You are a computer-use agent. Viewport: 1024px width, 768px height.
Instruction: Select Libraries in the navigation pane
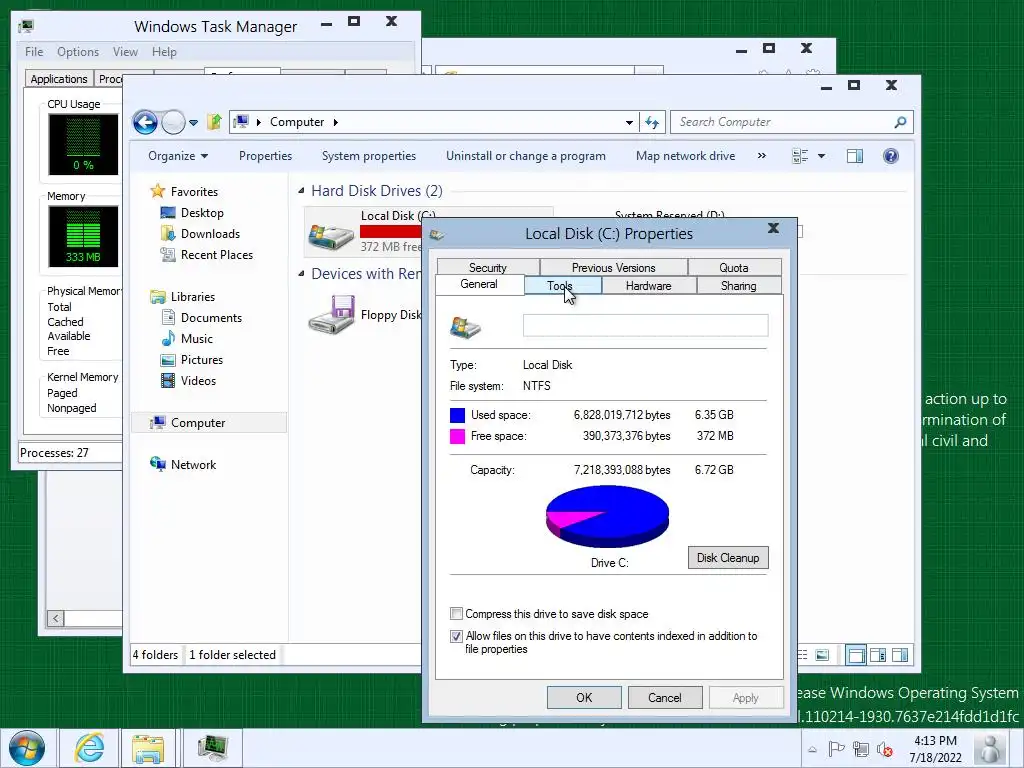(x=193, y=296)
